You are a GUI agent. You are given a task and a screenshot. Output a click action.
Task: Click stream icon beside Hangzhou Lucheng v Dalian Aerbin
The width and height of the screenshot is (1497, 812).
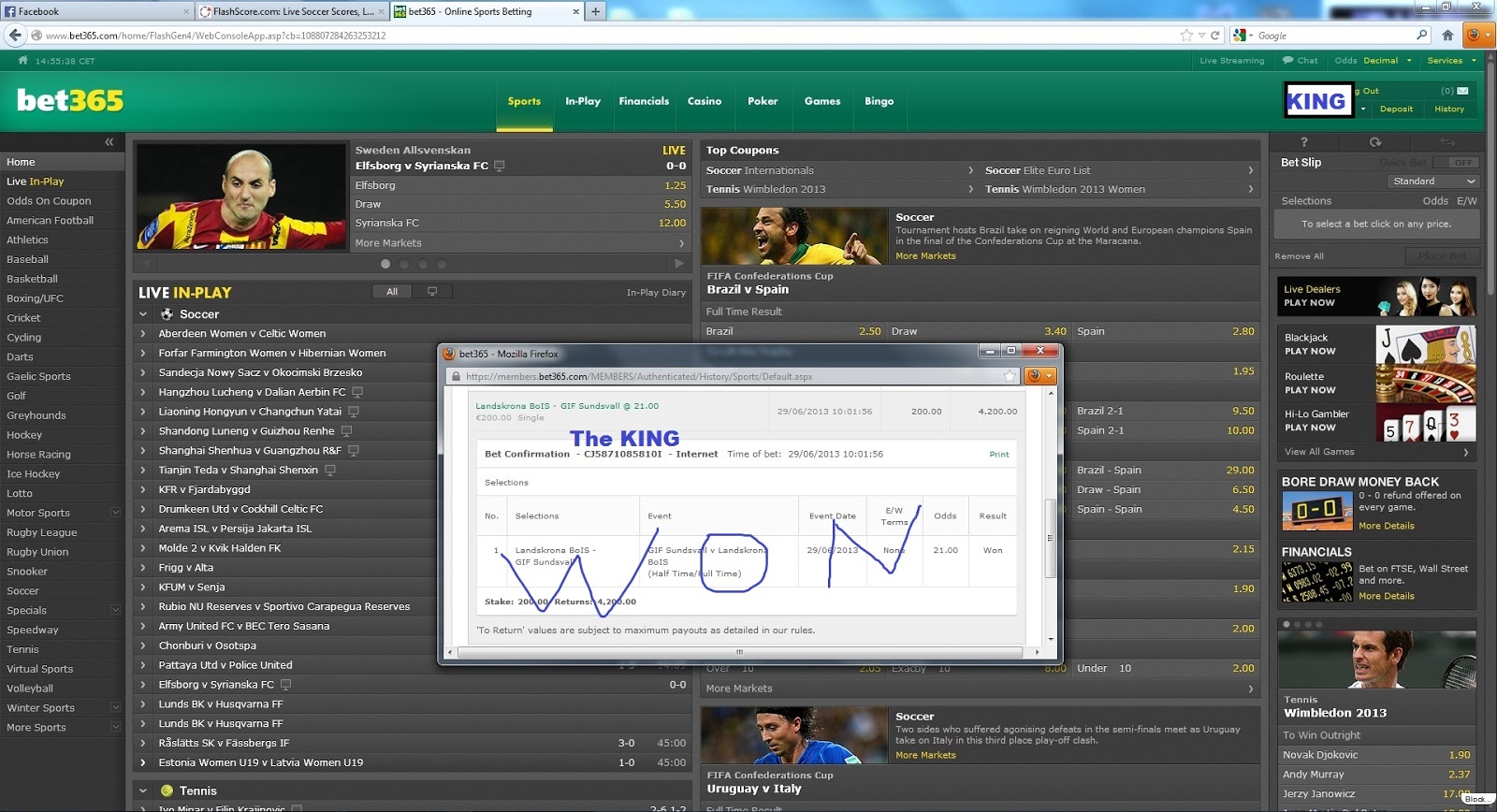coord(357,392)
